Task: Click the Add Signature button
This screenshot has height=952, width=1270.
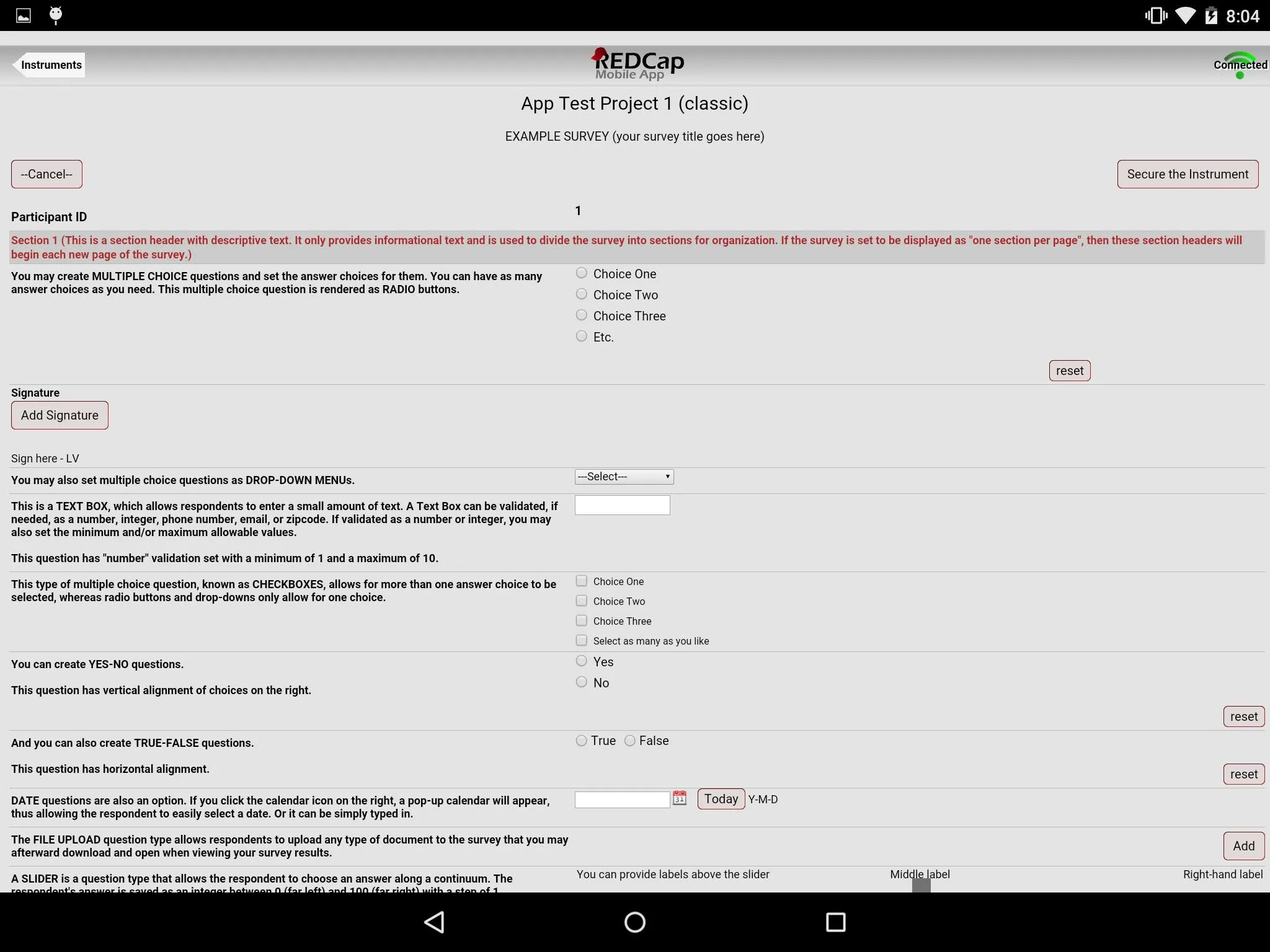Action: tap(60, 415)
